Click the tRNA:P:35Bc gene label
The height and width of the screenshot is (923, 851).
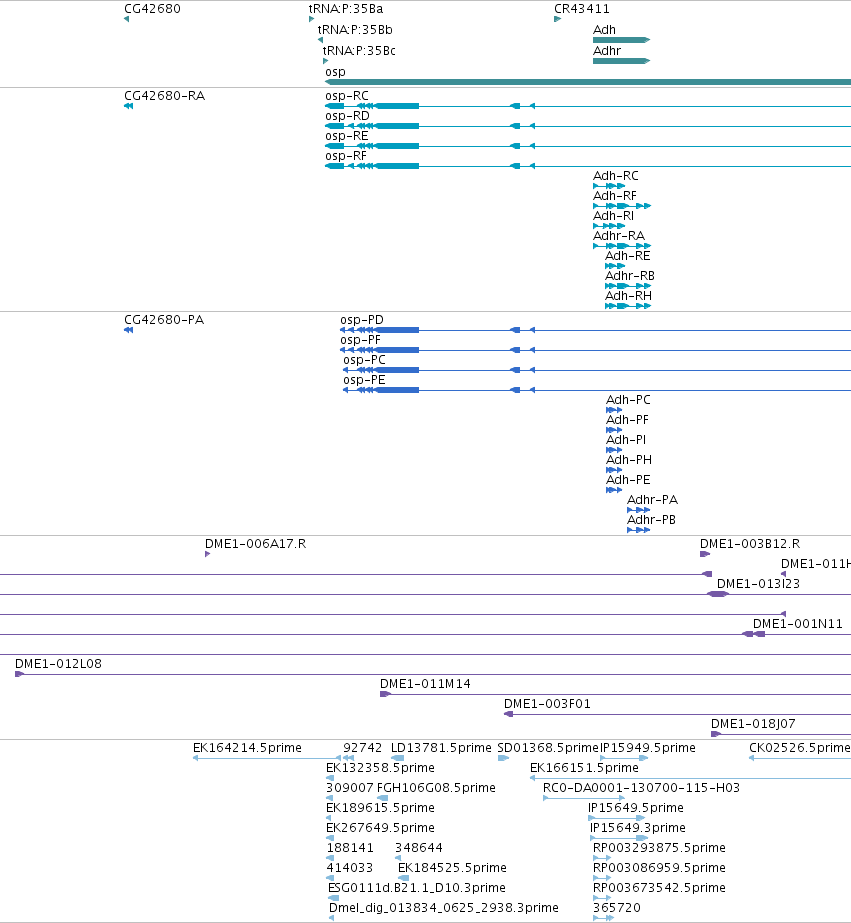coord(359,51)
